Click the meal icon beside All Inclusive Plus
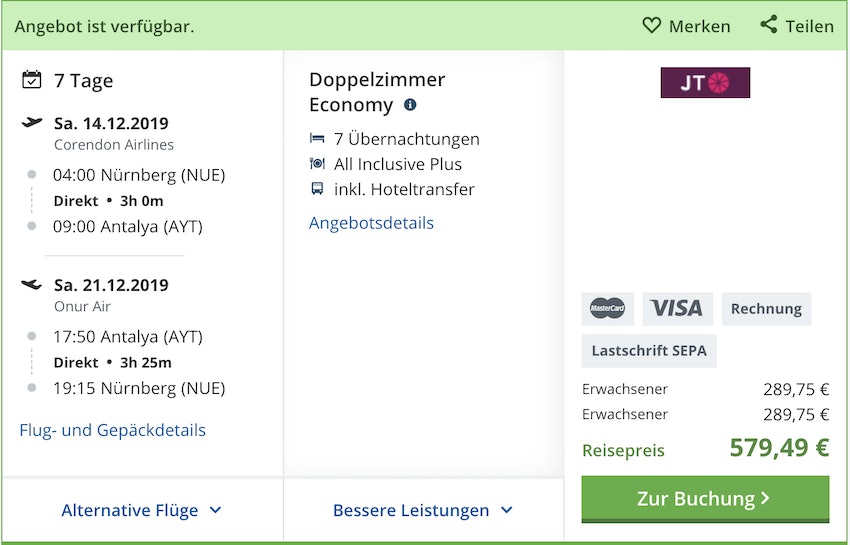The width and height of the screenshot is (850, 545). pos(317,164)
